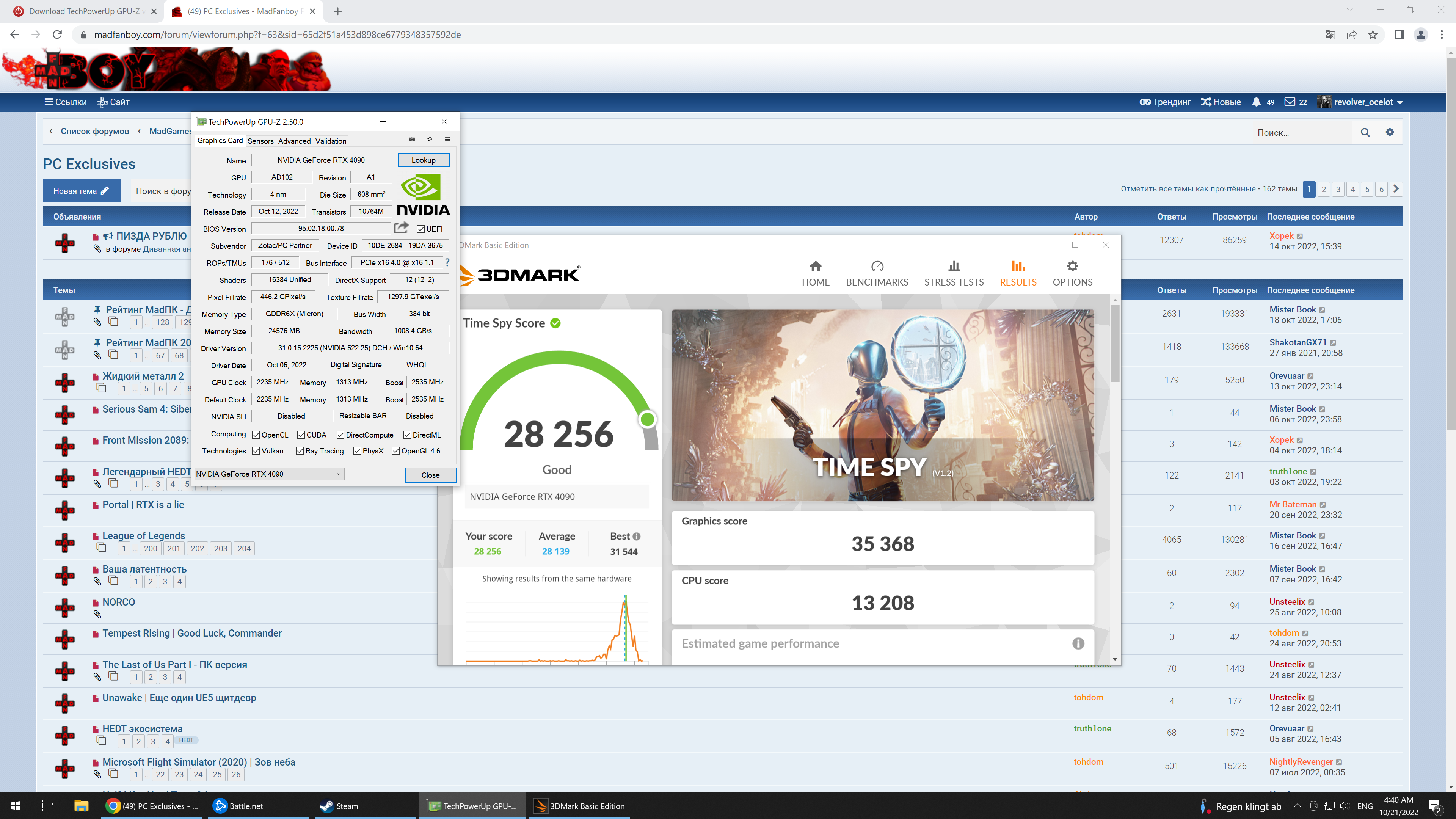1456x819 pixels.
Task: Click the BIOS export share icon
Action: tap(401, 228)
